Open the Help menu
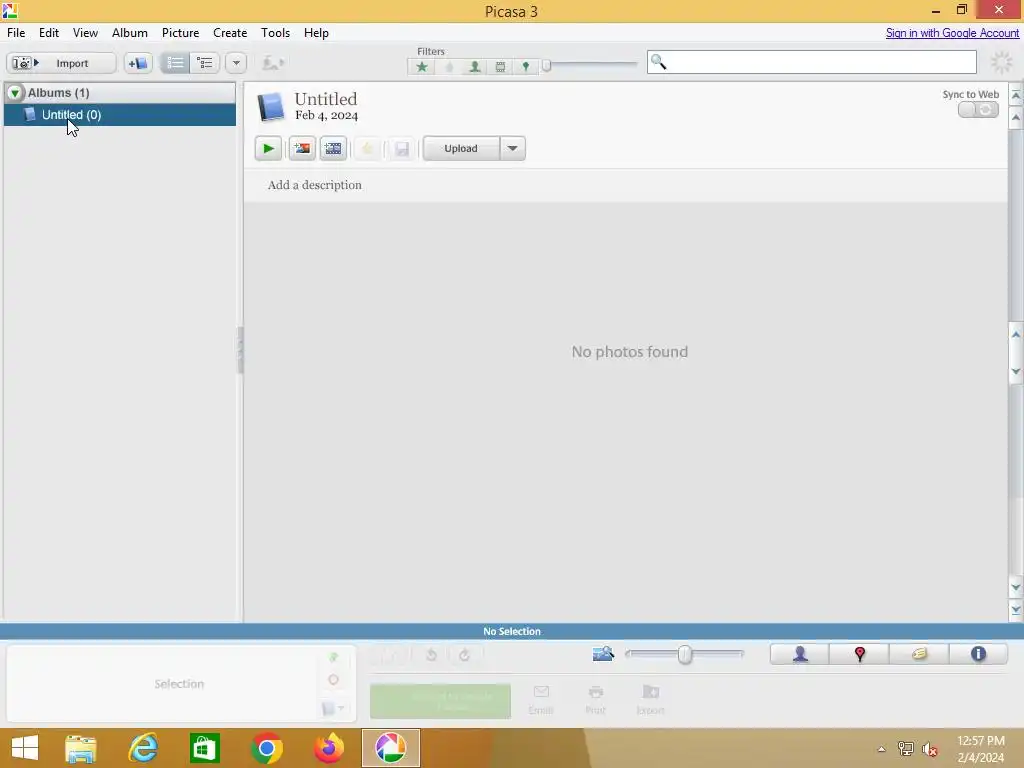This screenshot has height=768, width=1024. [316, 33]
